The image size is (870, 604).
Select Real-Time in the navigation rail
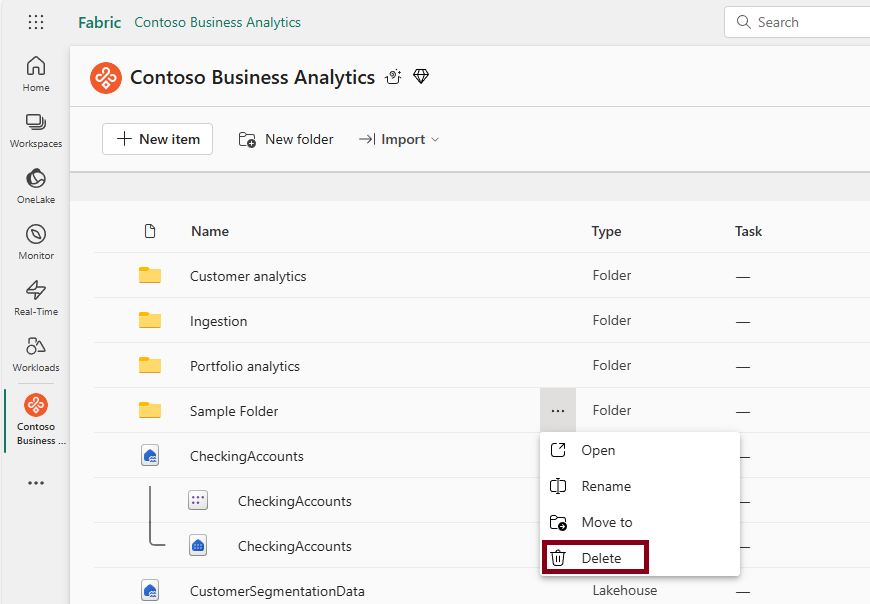click(x=35, y=296)
